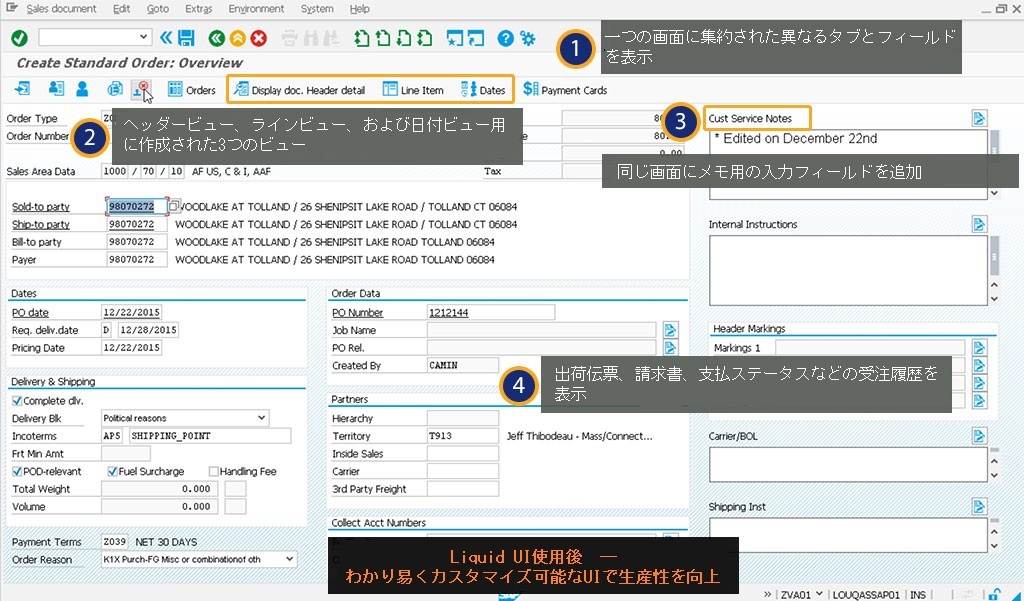Image resolution: width=1024 pixels, height=601 pixels.
Task: Toggle the Fuel Surcharge checkbox
Action: pyautogui.click(x=112, y=471)
